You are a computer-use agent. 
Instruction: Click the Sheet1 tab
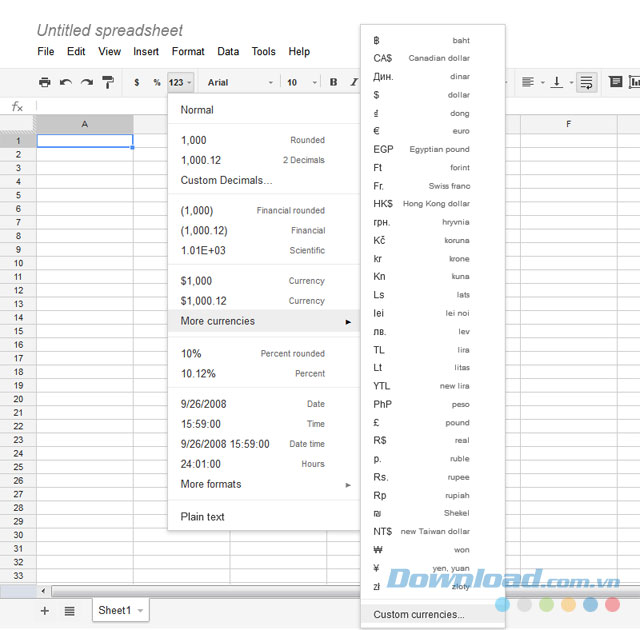tap(114, 610)
